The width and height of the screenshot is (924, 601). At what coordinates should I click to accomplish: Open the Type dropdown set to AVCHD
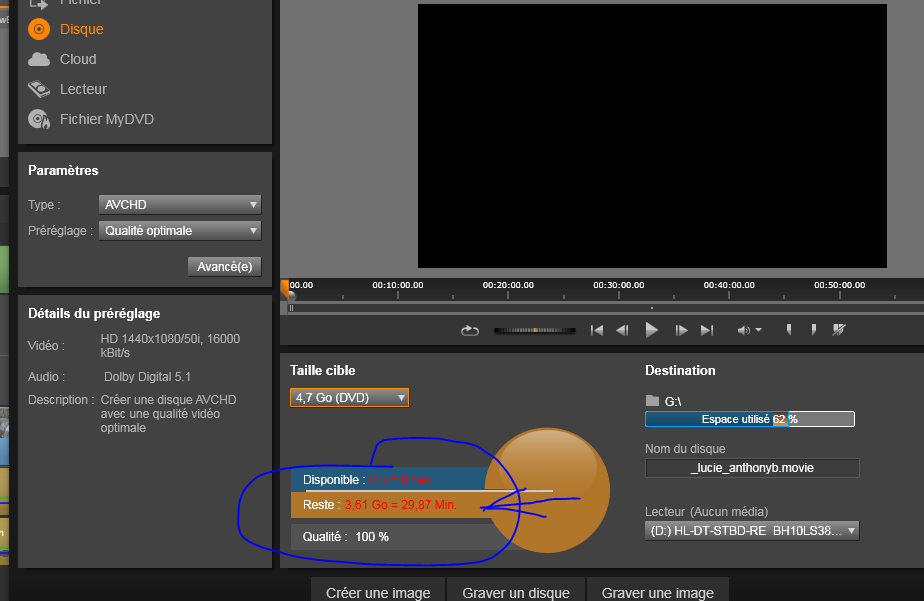[180, 204]
